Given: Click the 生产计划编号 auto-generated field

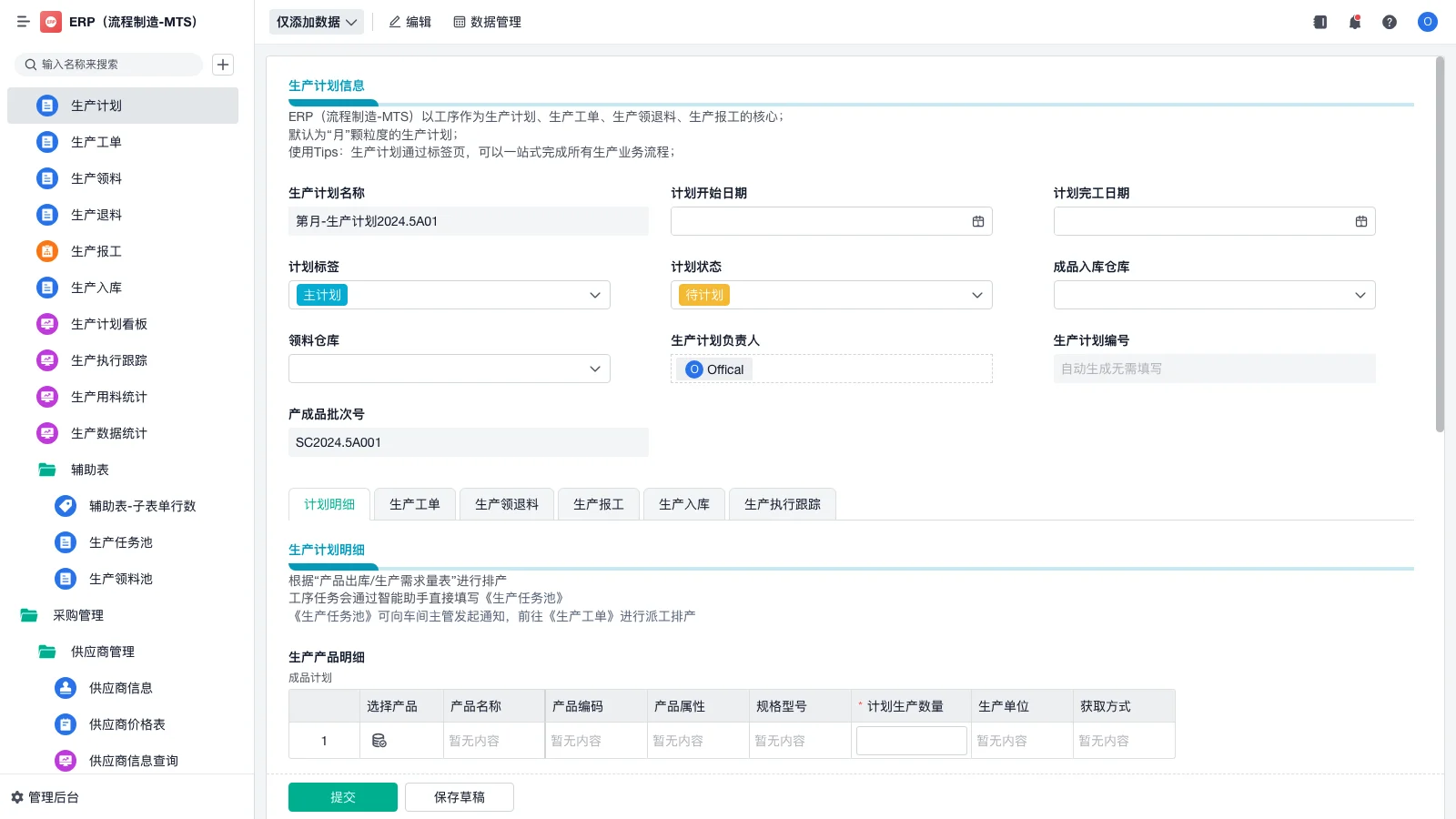Looking at the screenshot, I should pyautogui.click(x=1215, y=369).
